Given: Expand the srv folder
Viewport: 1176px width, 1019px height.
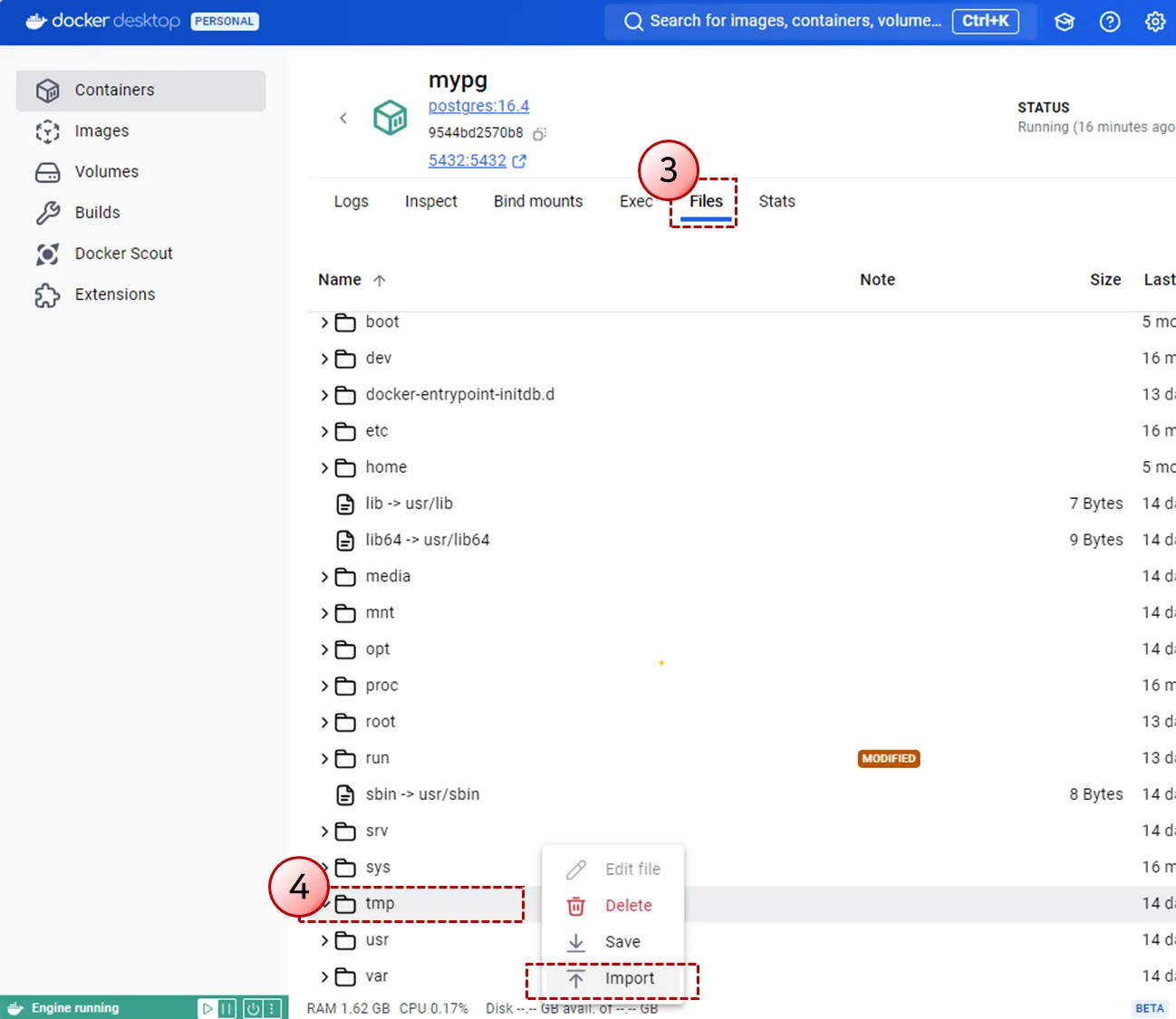Looking at the screenshot, I should click(324, 831).
